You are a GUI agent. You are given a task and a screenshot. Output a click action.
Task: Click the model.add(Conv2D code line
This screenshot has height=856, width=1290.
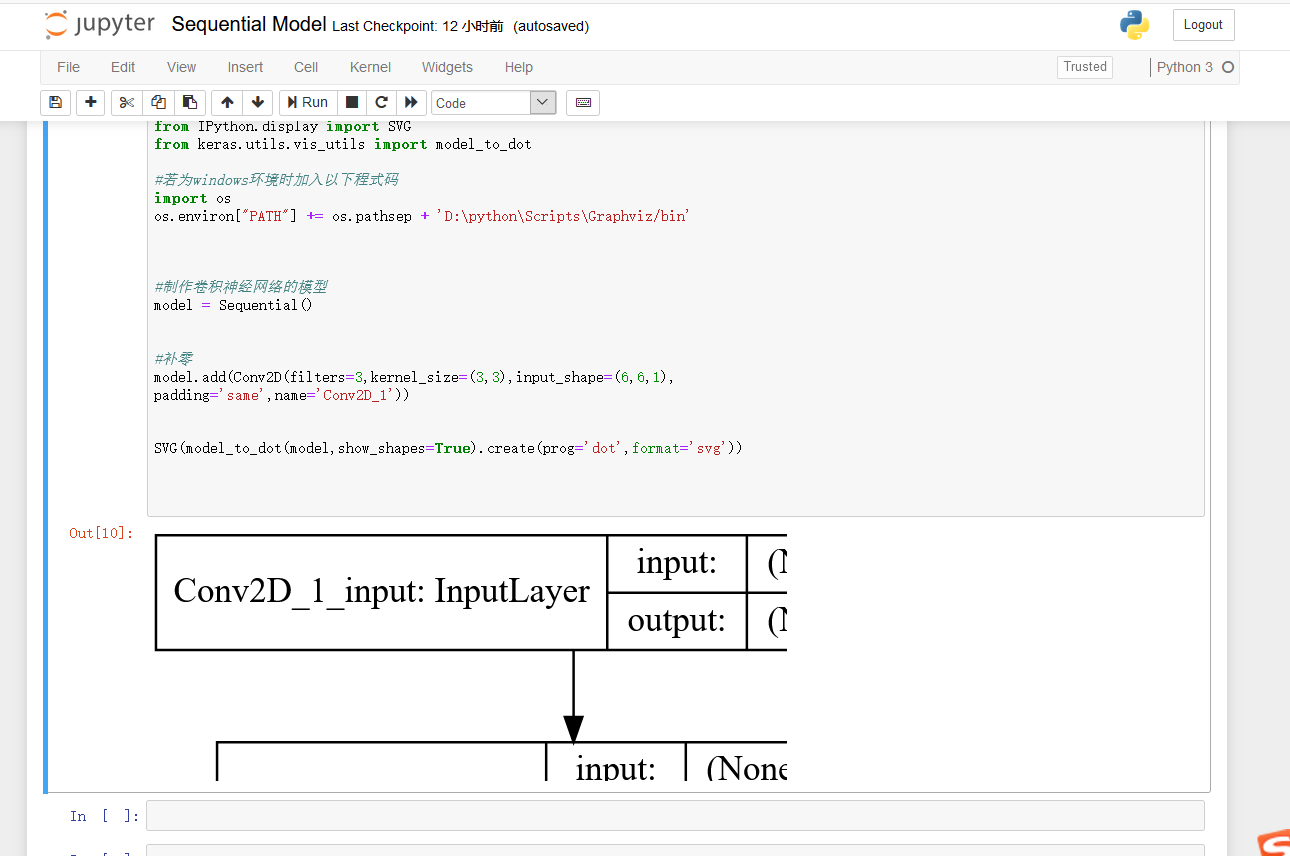point(414,377)
